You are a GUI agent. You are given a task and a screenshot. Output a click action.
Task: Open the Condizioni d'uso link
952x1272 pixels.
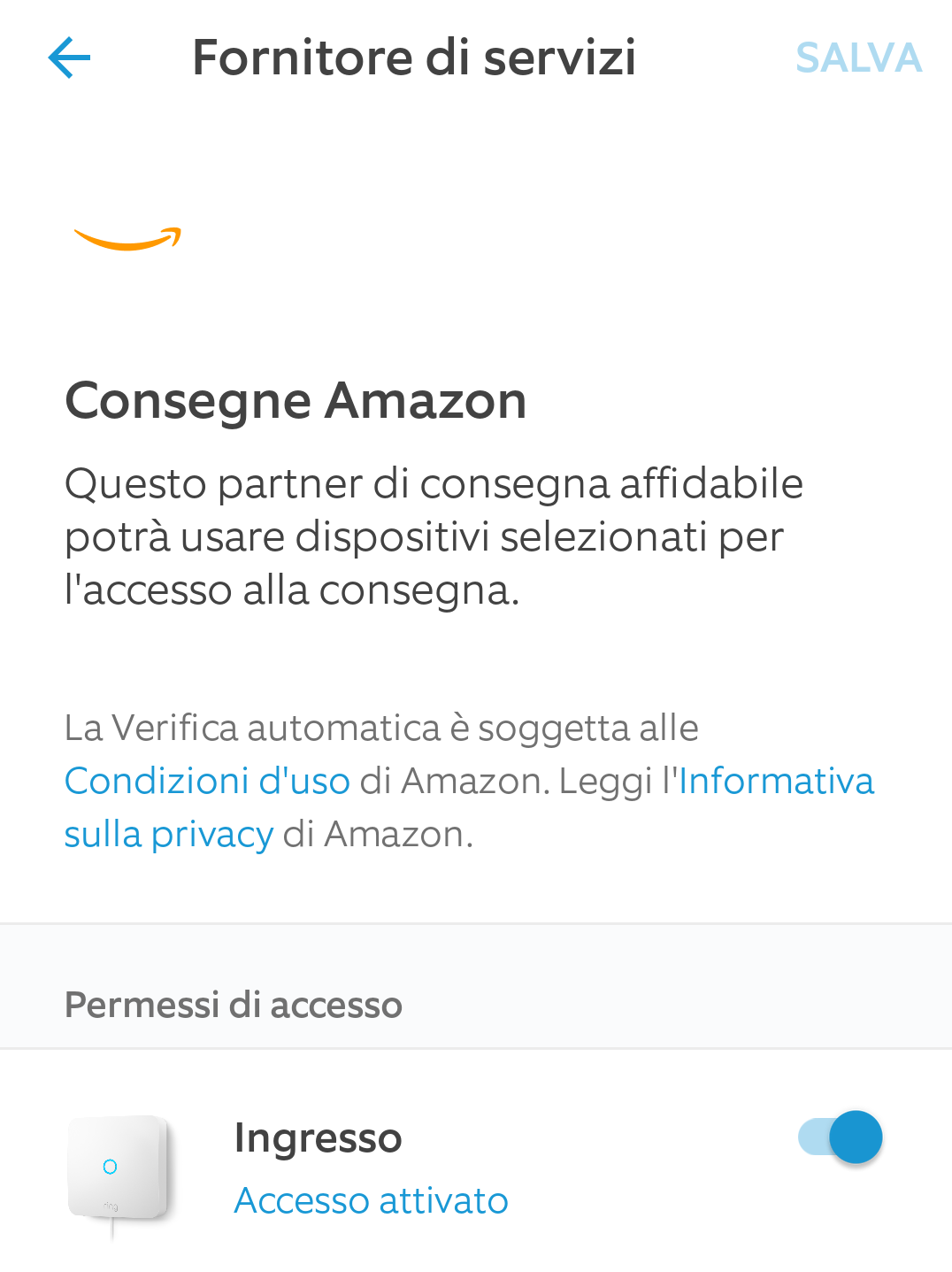207,781
